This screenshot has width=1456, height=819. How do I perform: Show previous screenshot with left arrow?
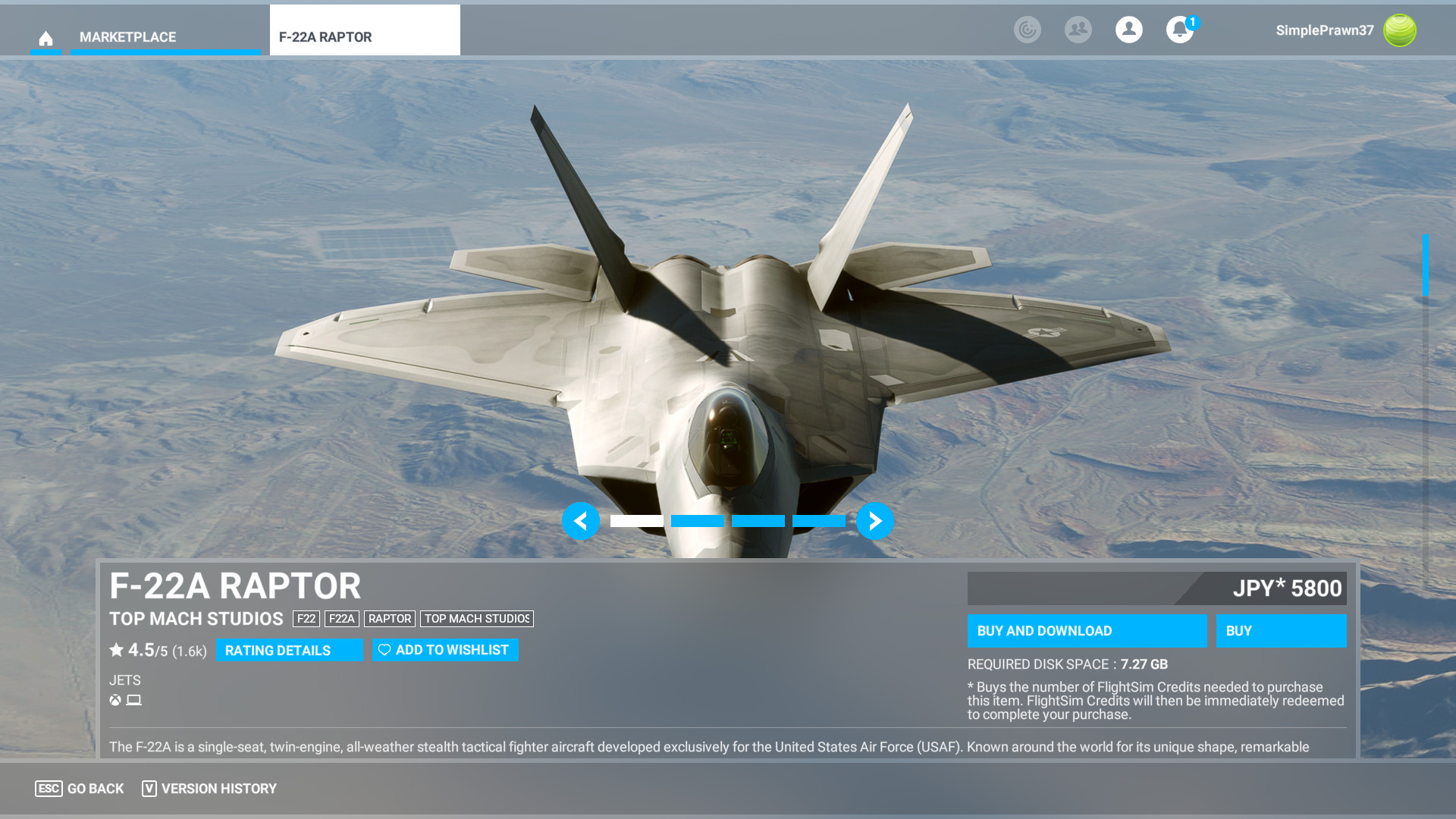pyautogui.click(x=581, y=521)
